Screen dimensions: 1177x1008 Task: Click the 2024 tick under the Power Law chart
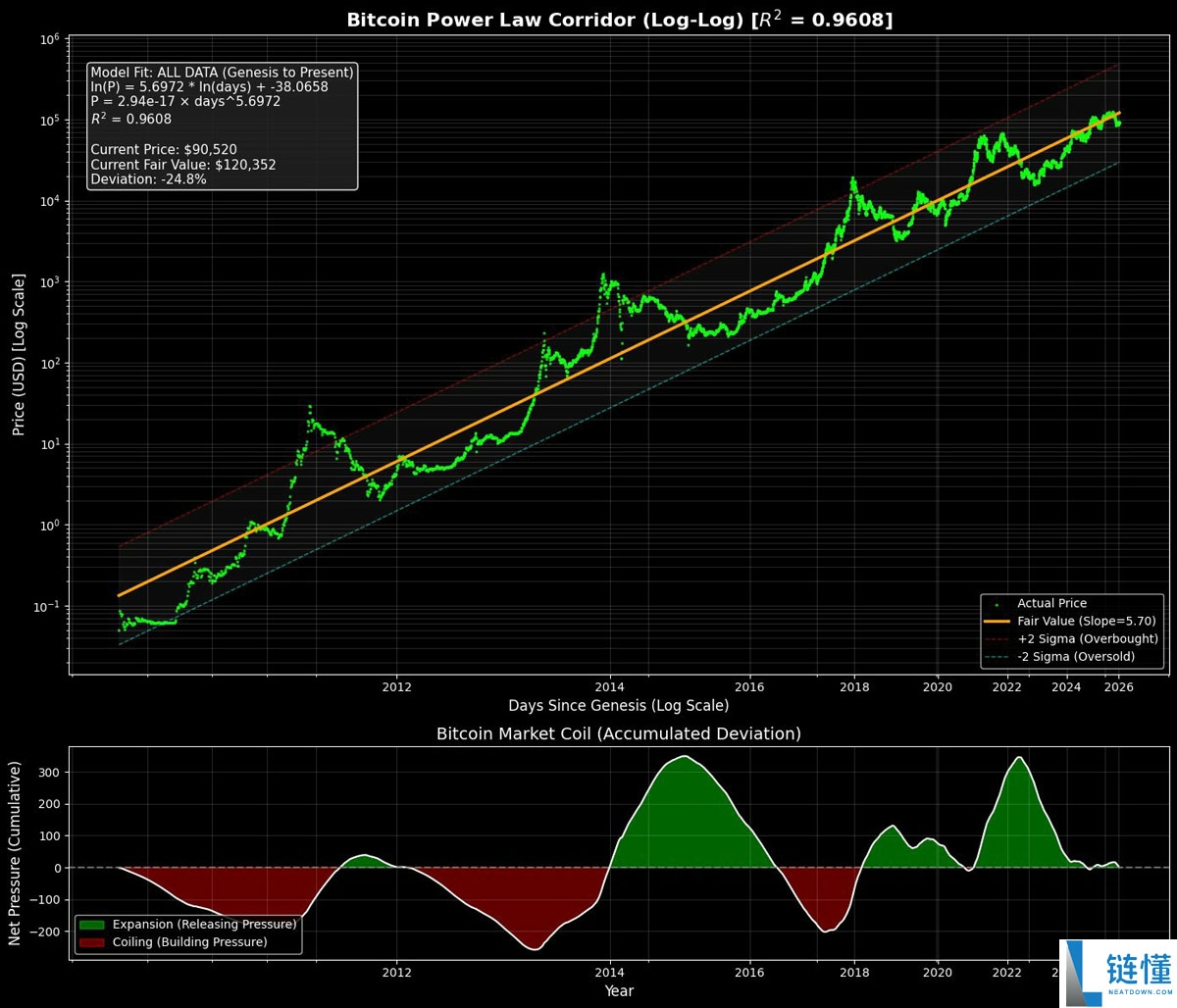(1066, 687)
